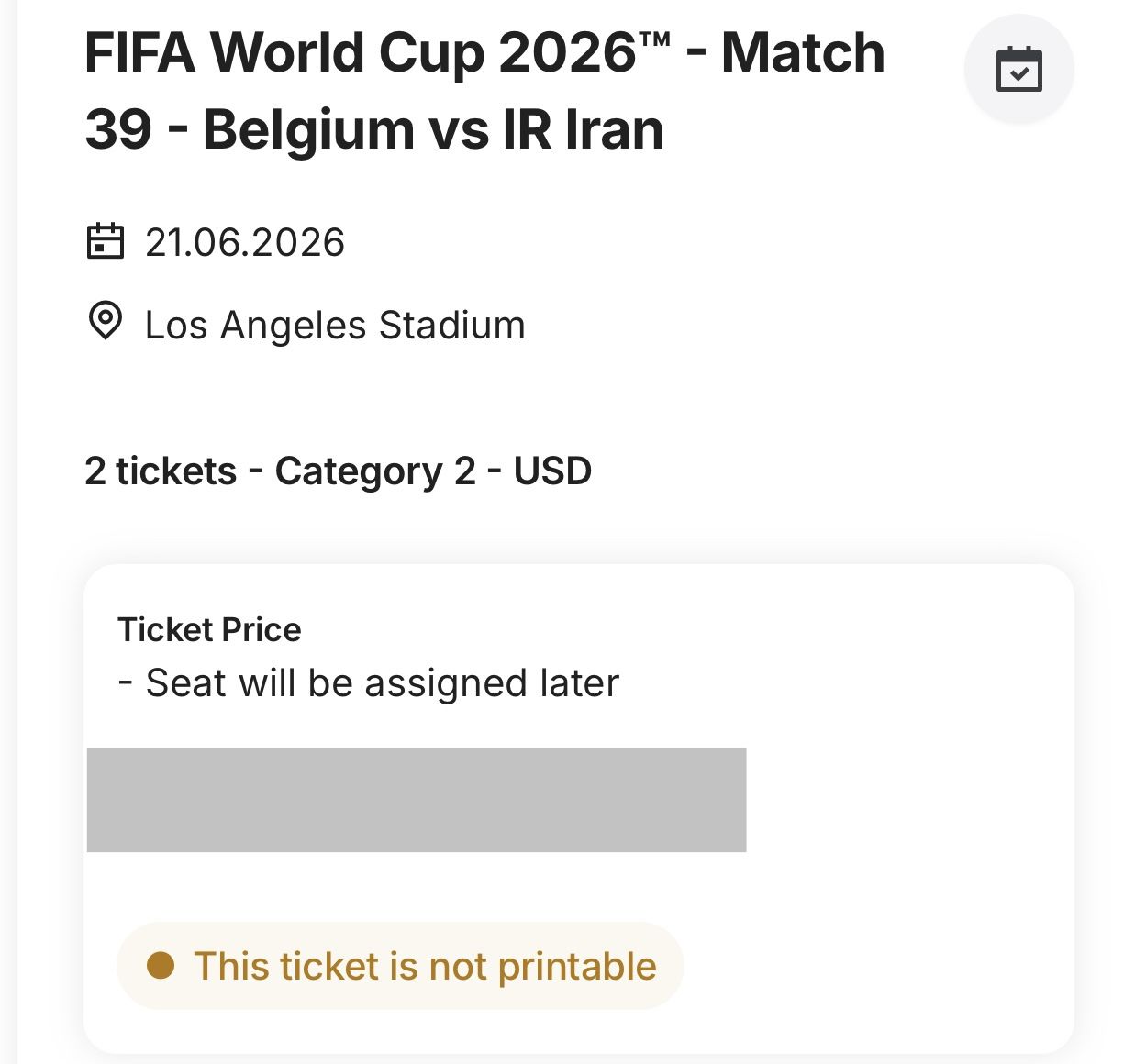Click the word "Match" in the title
The width and height of the screenshot is (1124, 1064).
coord(803,53)
